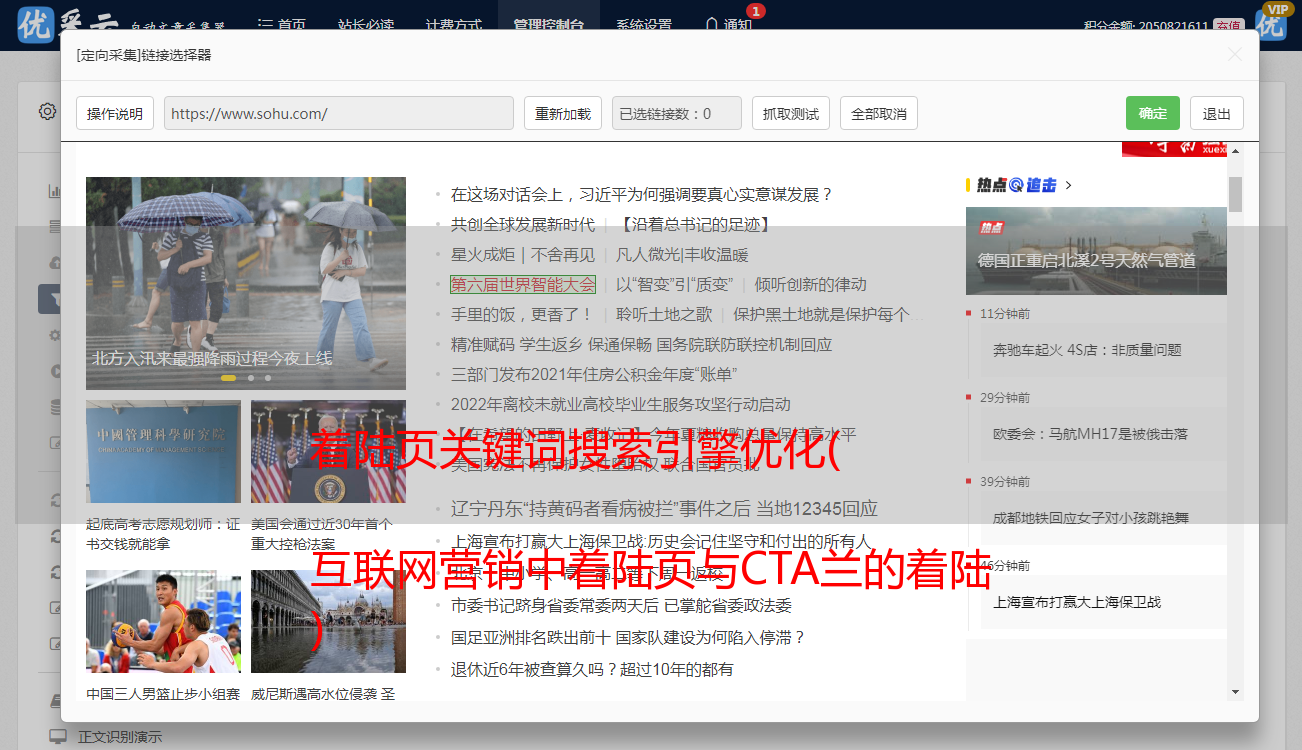
Task: Click 全部取消 to deselect all
Action: click(x=879, y=113)
